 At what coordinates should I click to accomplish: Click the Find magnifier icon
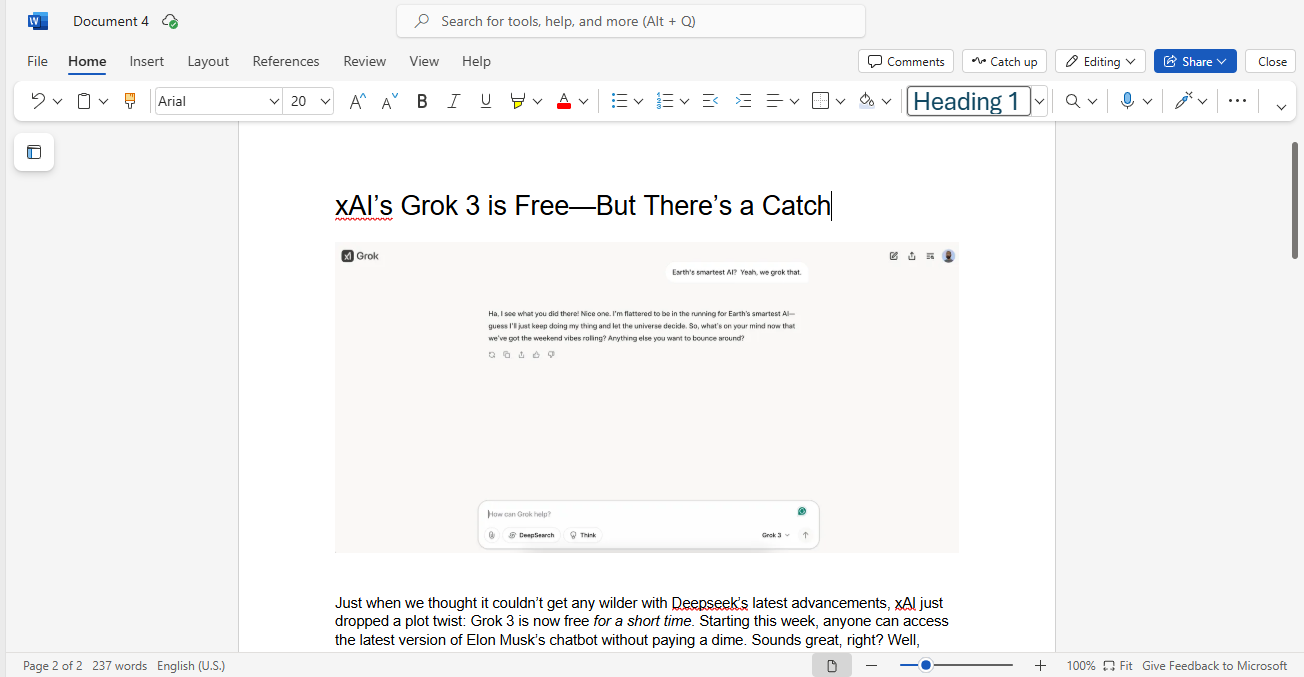tap(1072, 101)
